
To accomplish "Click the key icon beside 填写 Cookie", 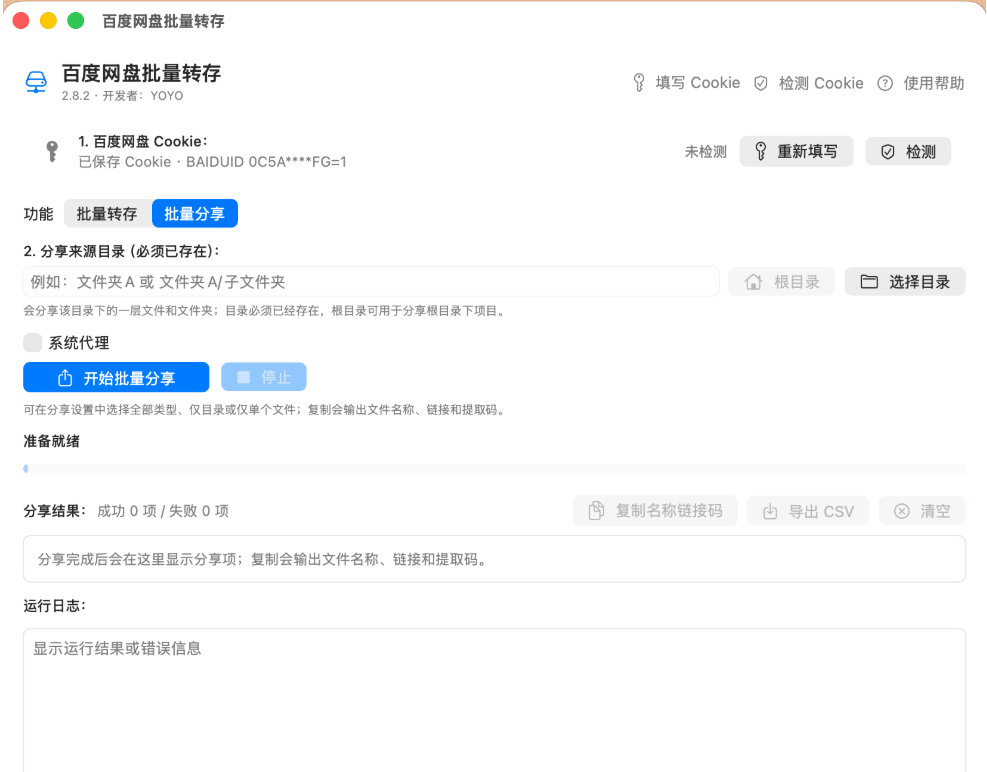I will click(x=639, y=83).
